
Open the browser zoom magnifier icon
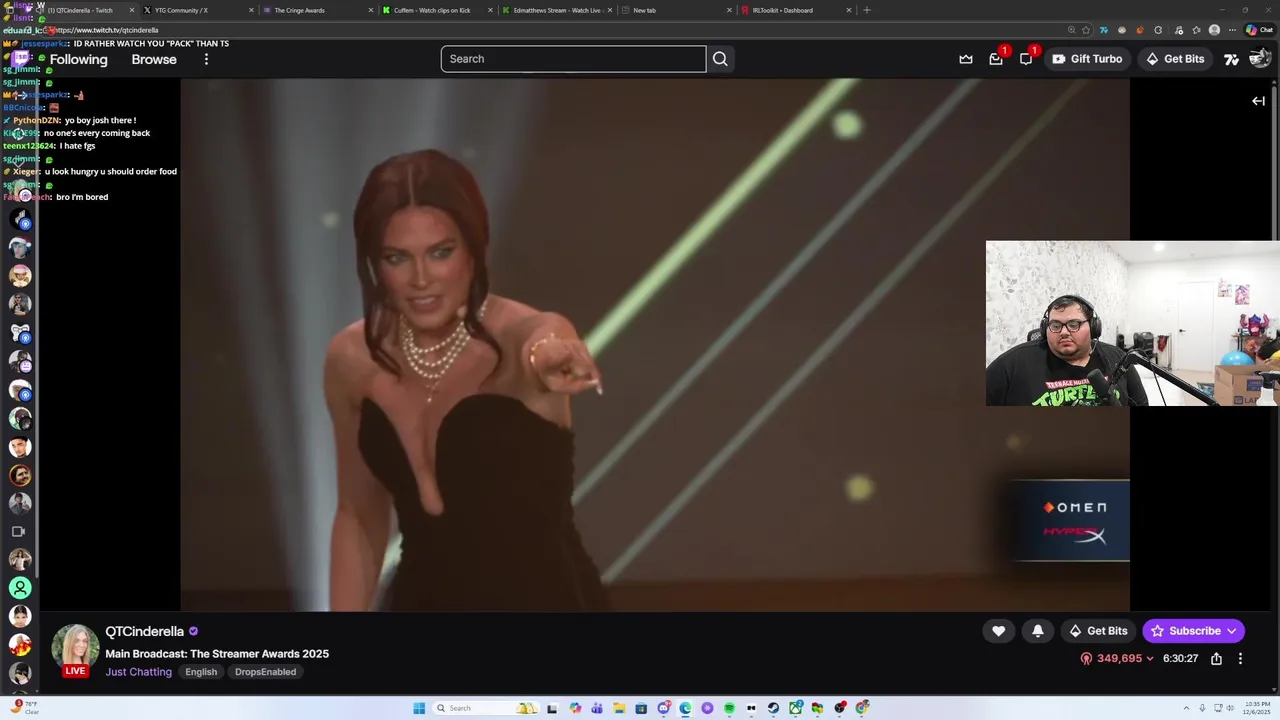click(x=1072, y=30)
